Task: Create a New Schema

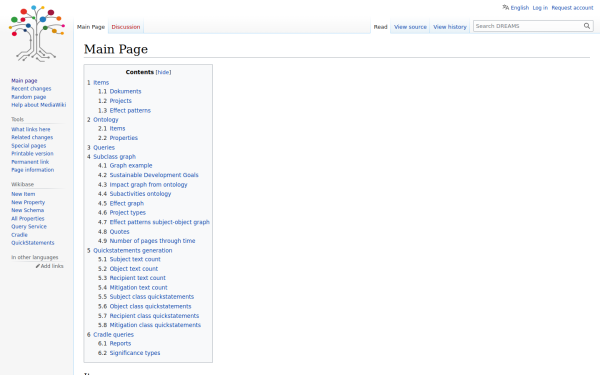Action: (x=28, y=210)
